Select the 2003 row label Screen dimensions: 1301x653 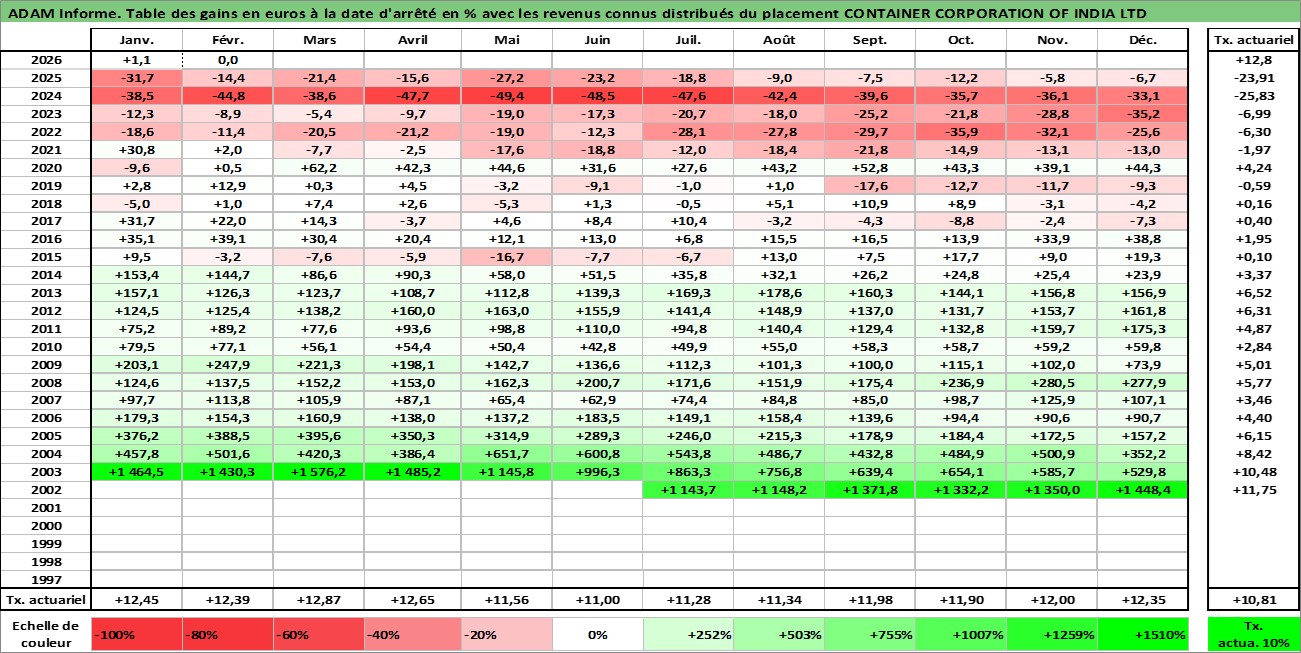click(46, 472)
